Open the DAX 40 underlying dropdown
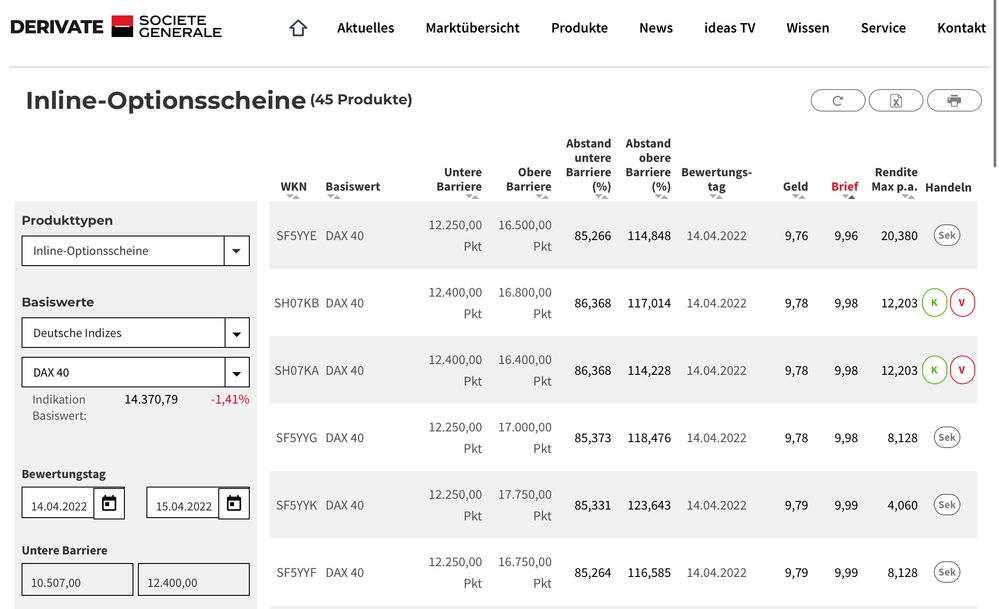Screen dimensions: 999x609 (236, 373)
